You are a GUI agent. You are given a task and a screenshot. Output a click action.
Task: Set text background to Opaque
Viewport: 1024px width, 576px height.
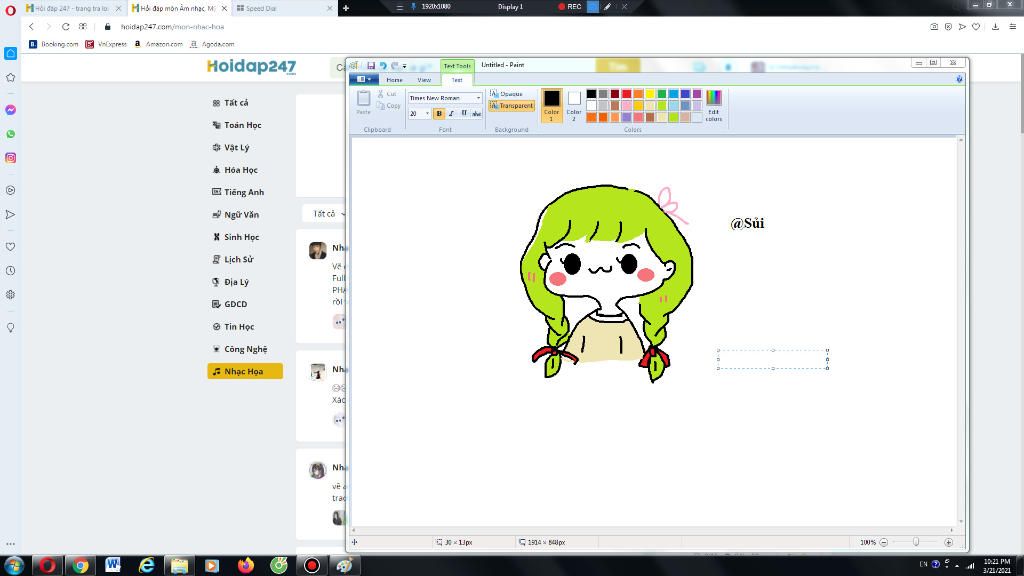(507, 94)
